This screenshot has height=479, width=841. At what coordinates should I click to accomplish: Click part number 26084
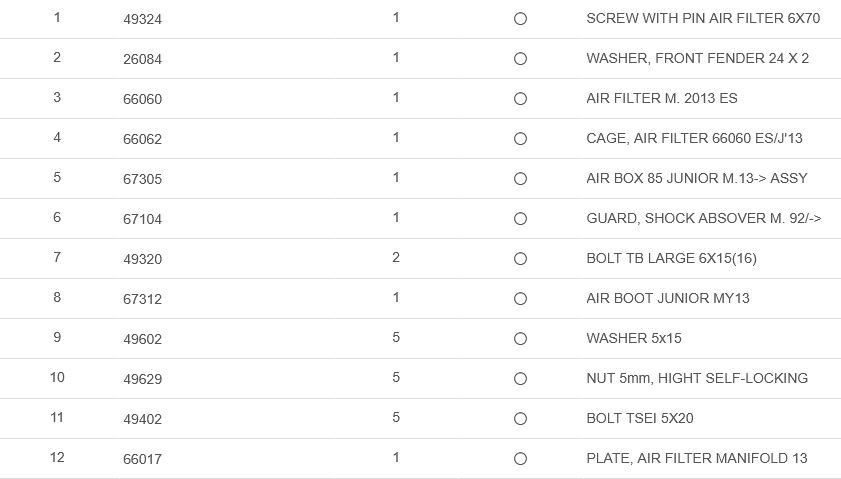(x=142, y=59)
